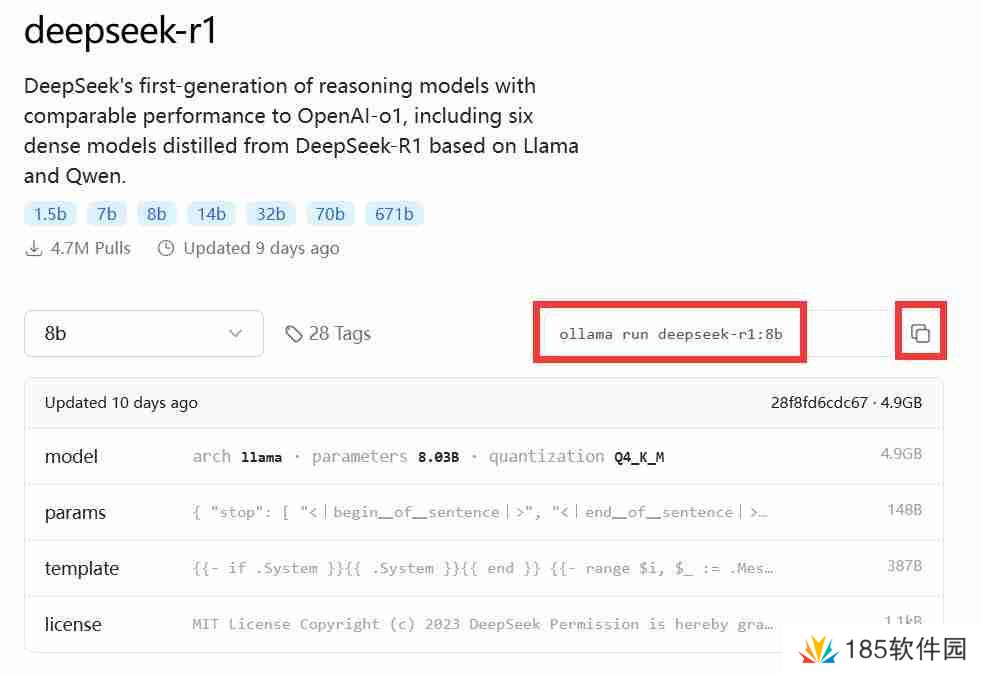Select the 1.5b size tag

click(50, 214)
